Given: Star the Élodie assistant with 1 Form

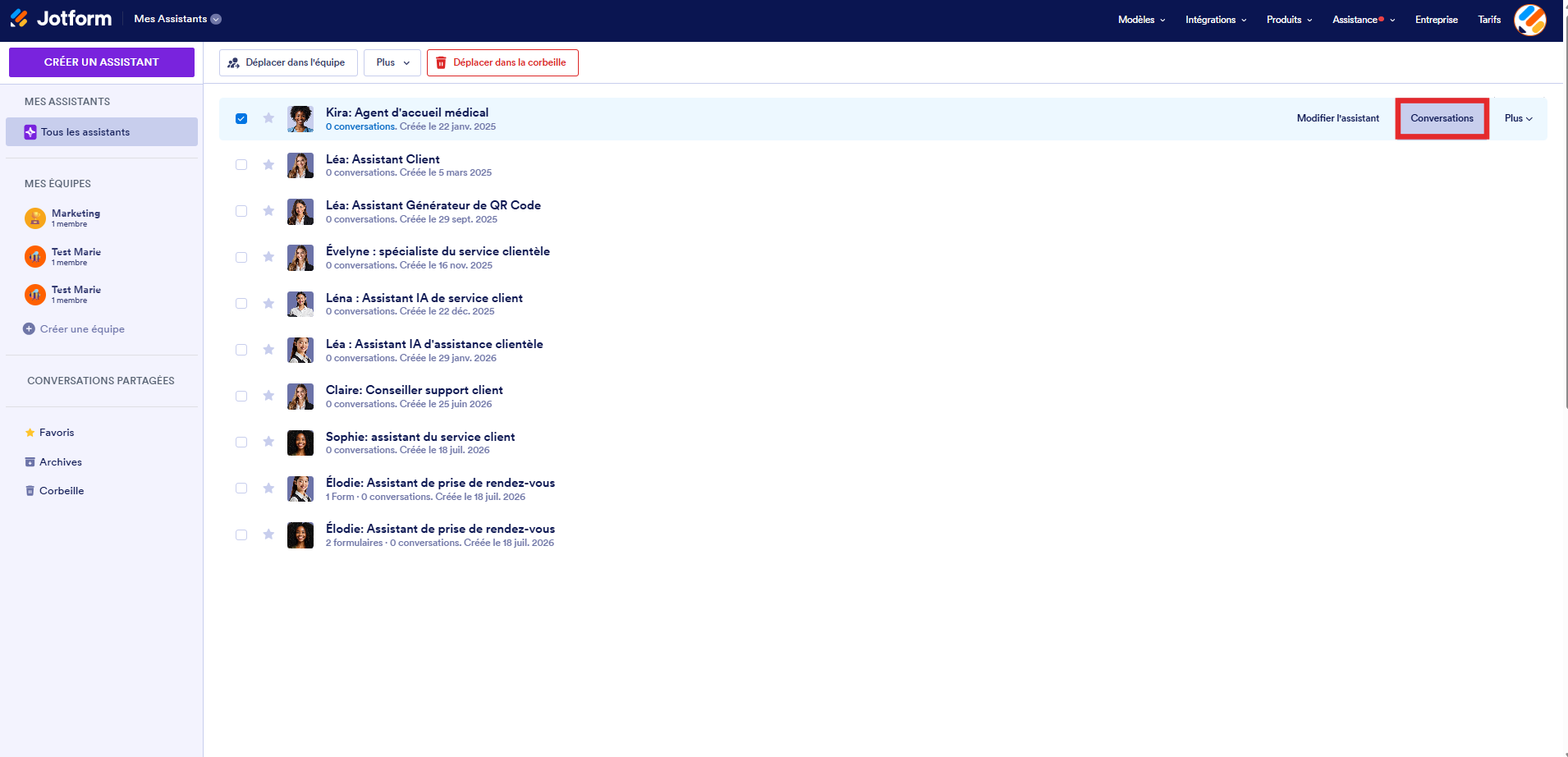Looking at the screenshot, I should click(268, 489).
